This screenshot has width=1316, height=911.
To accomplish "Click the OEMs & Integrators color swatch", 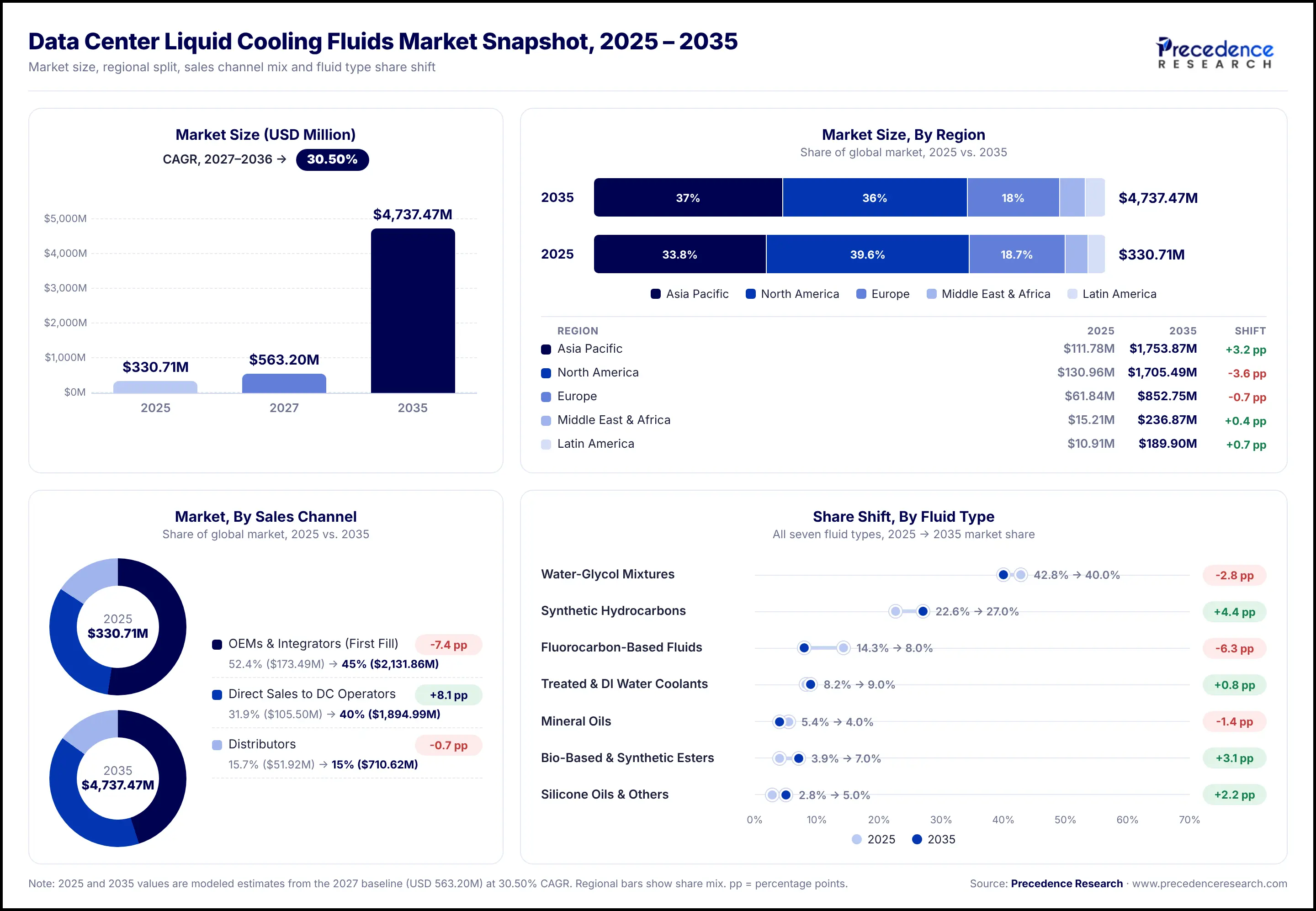I will tap(217, 645).
